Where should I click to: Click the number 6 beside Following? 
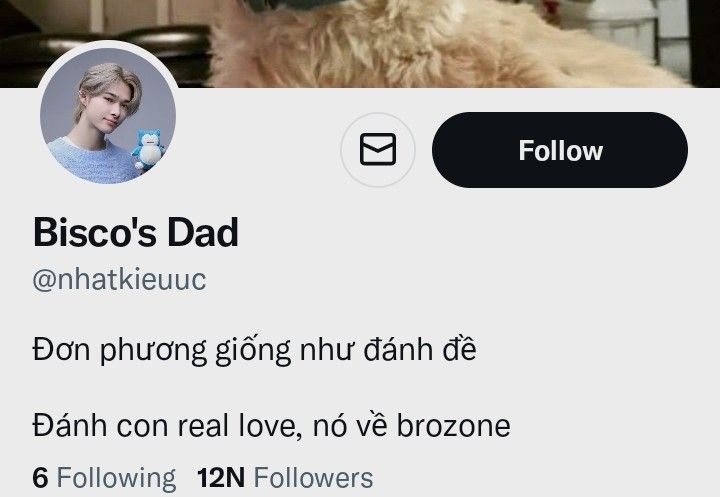40,478
